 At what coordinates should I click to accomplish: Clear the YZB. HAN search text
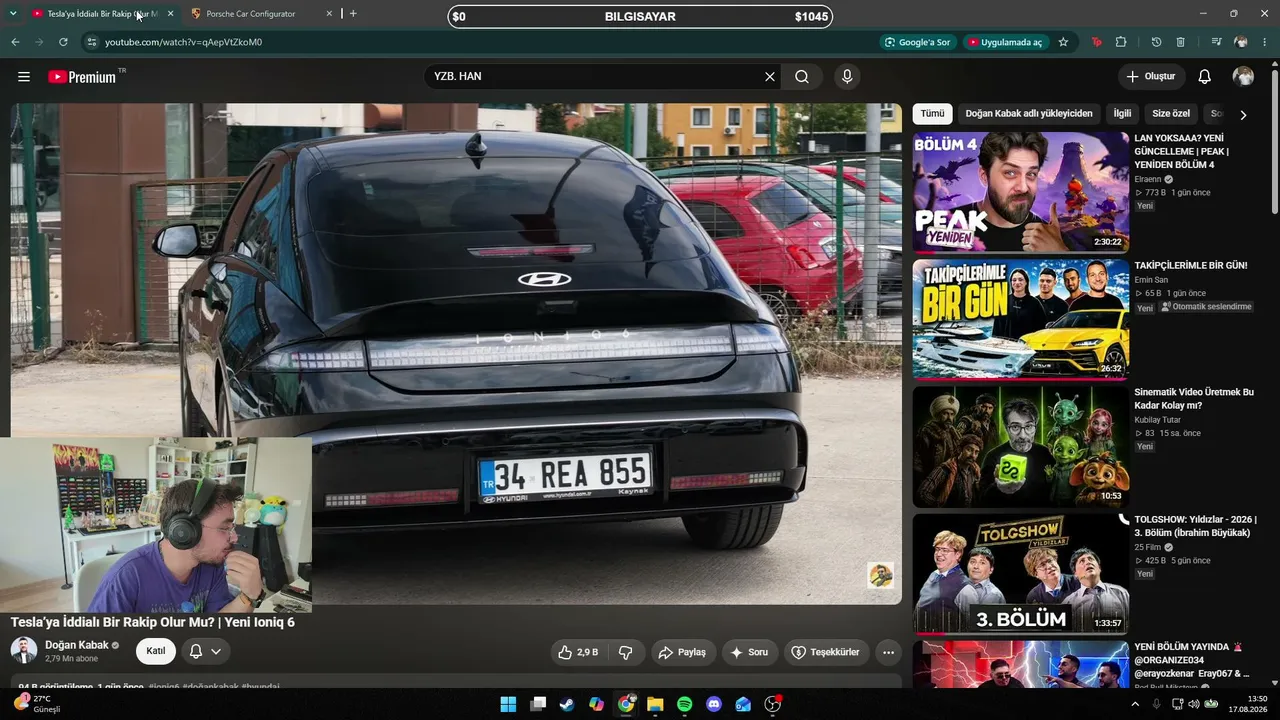[x=769, y=77]
